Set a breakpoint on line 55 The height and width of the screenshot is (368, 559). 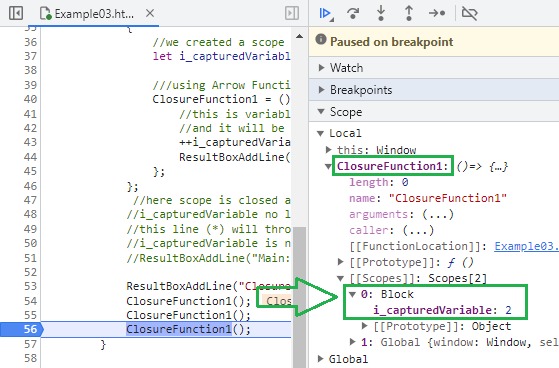30,315
